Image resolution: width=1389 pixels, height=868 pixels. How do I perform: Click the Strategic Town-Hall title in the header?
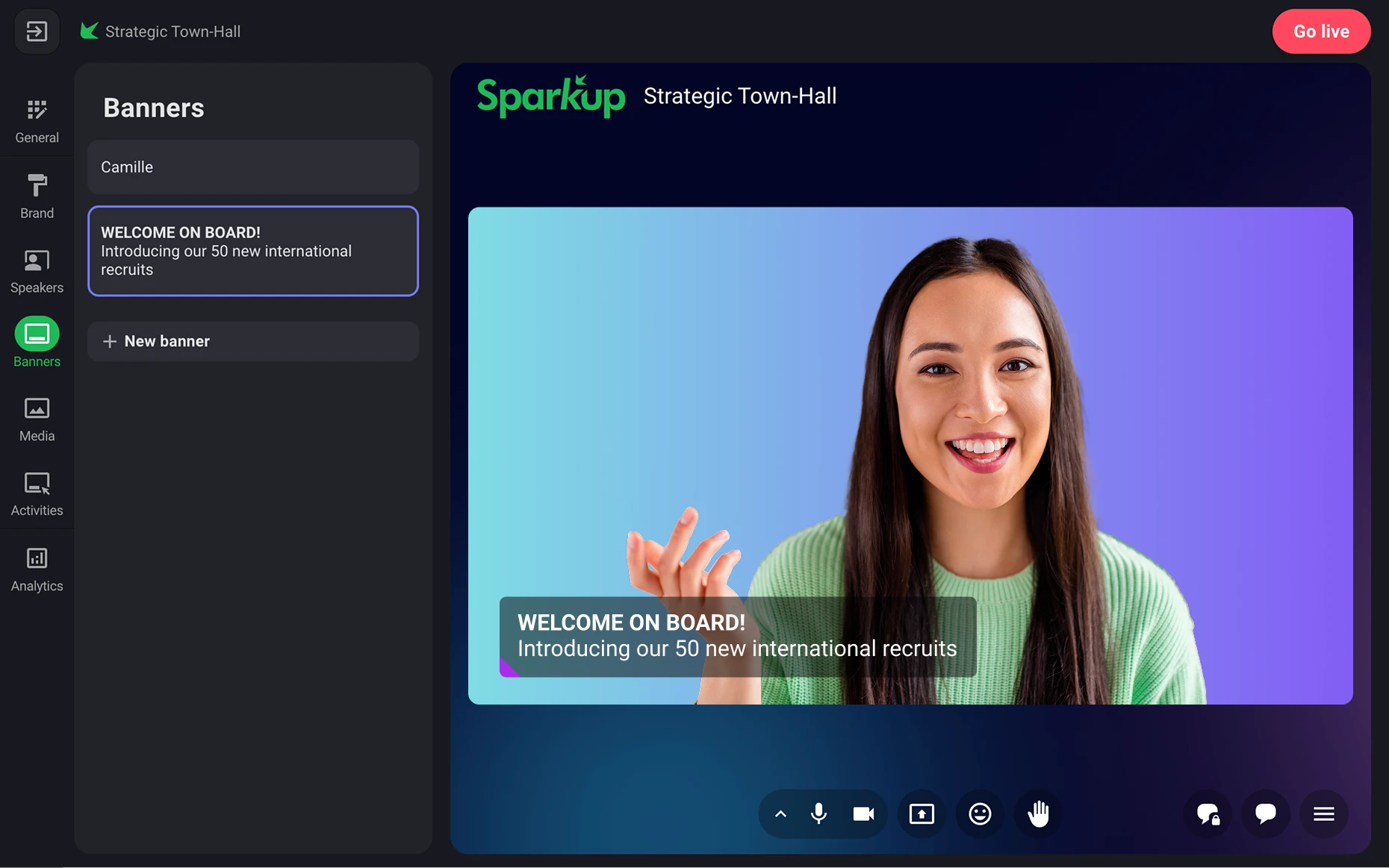[173, 31]
